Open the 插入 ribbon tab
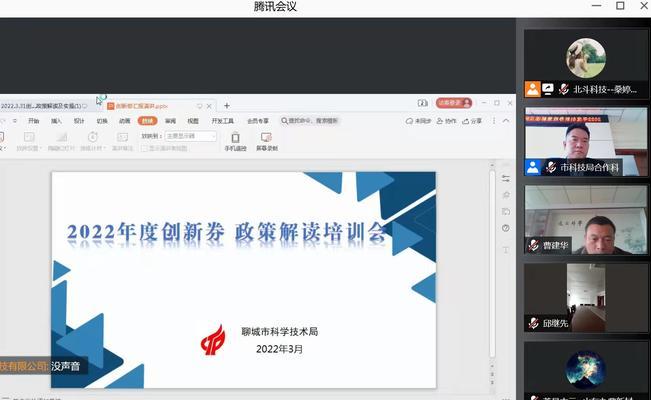The width and height of the screenshot is (651, 400). tap(56, 121)
